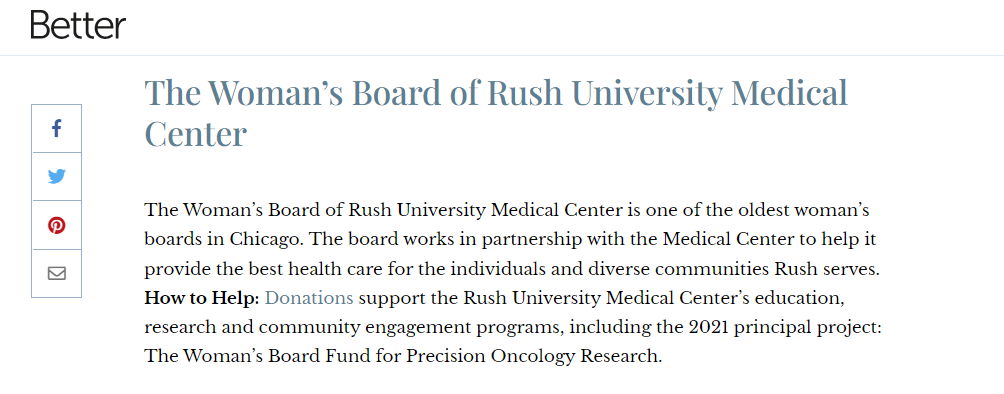
Task: Pin the article using Pinterest icon
Action: pos(56,225)
